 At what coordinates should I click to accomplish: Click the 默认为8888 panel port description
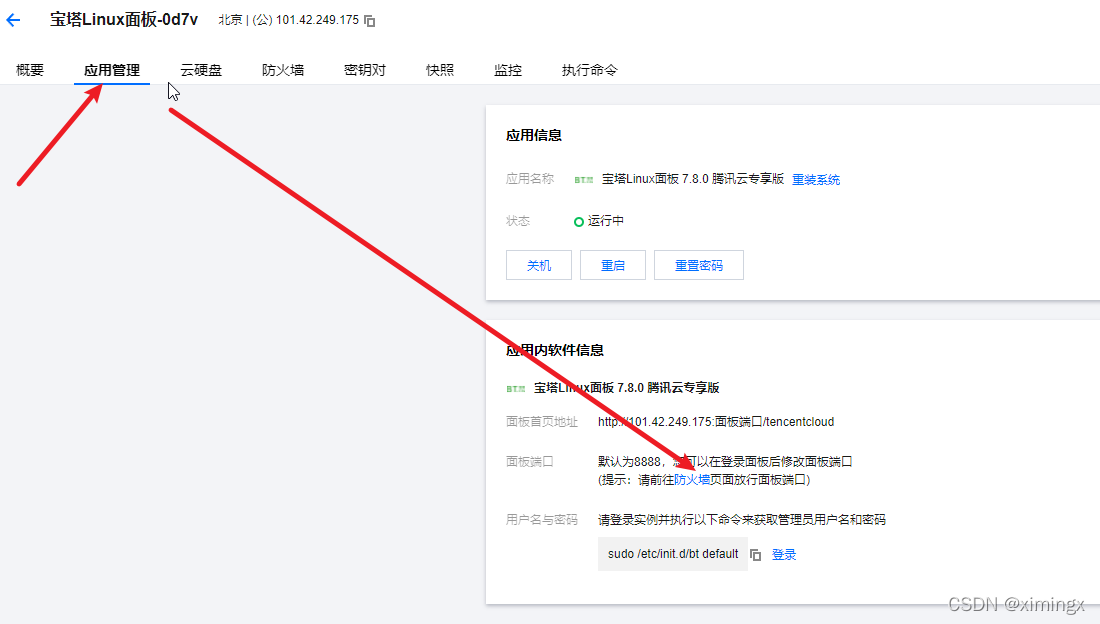point(725,462)
